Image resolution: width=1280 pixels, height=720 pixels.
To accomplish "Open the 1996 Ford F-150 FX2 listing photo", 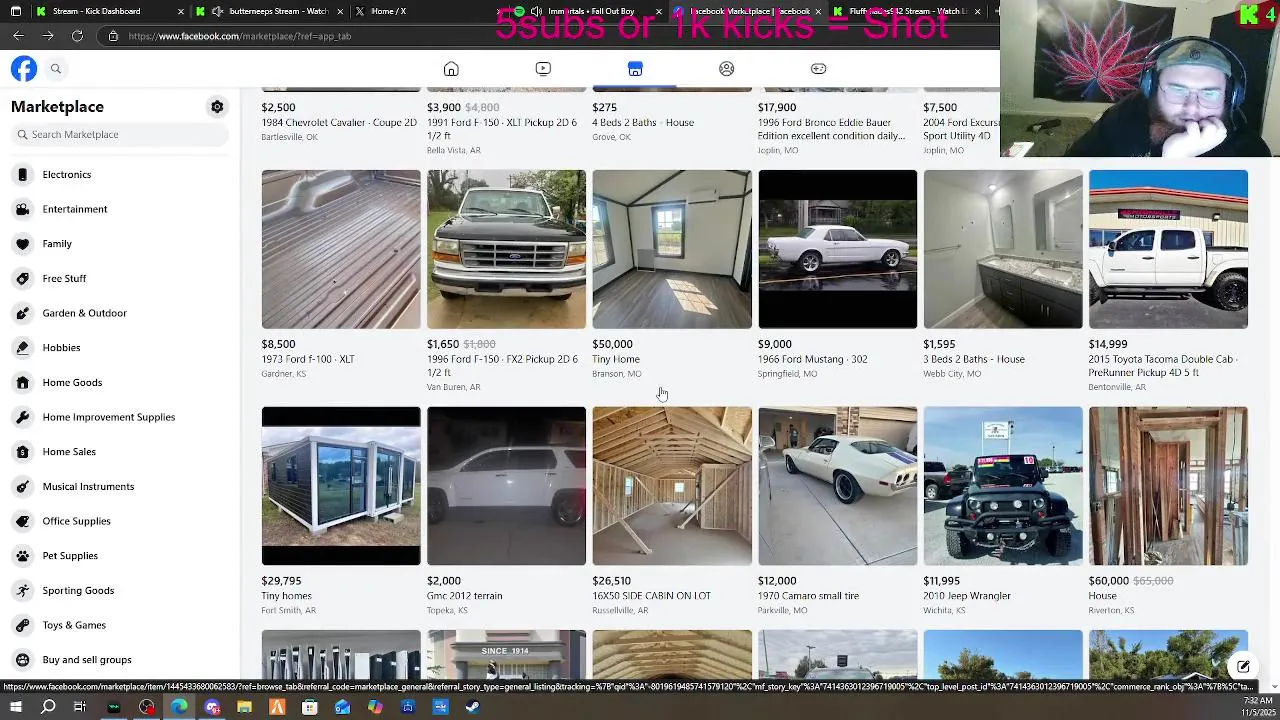I will pos(506,249).
